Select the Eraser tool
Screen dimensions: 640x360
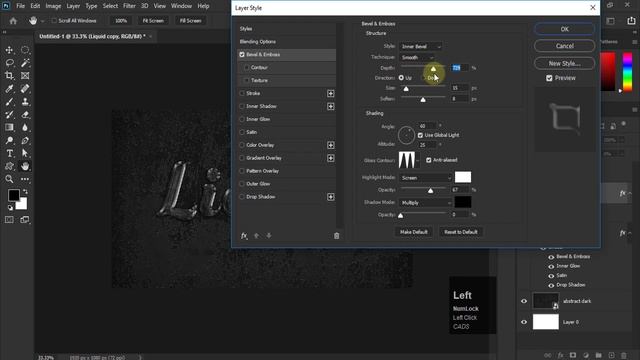point(25,115)
